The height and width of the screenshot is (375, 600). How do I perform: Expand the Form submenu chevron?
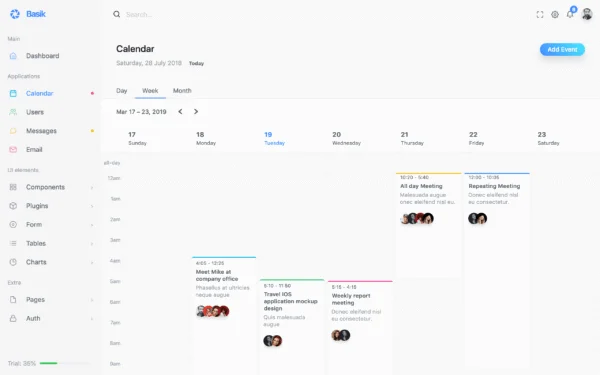coord(92,225)
